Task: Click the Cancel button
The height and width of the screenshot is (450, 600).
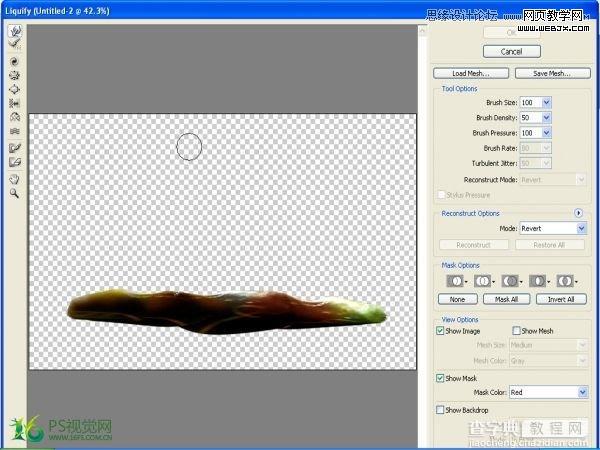Action: pos(512,52)
